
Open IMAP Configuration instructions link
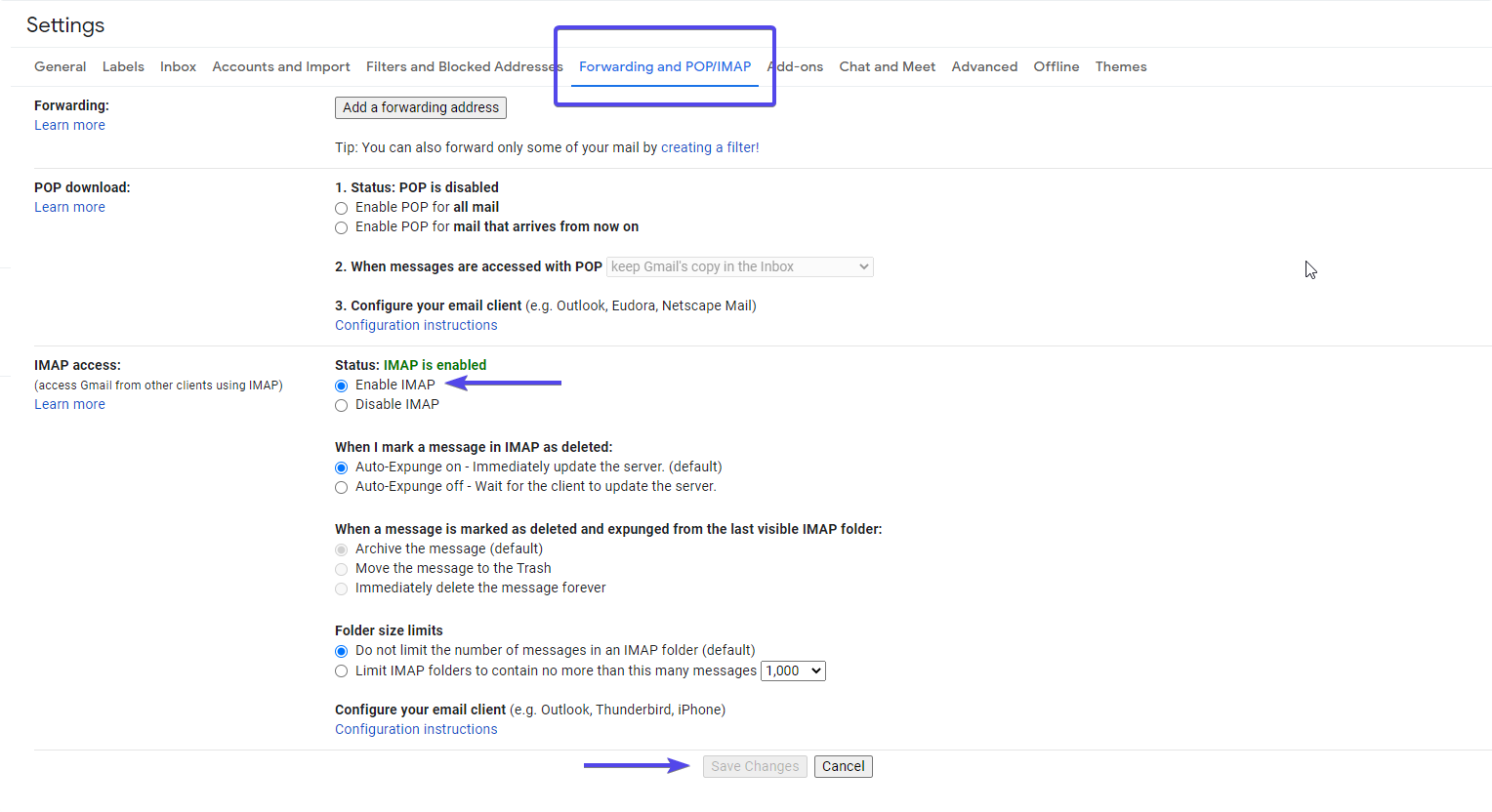pyautogui.click(x=416, y=729)
